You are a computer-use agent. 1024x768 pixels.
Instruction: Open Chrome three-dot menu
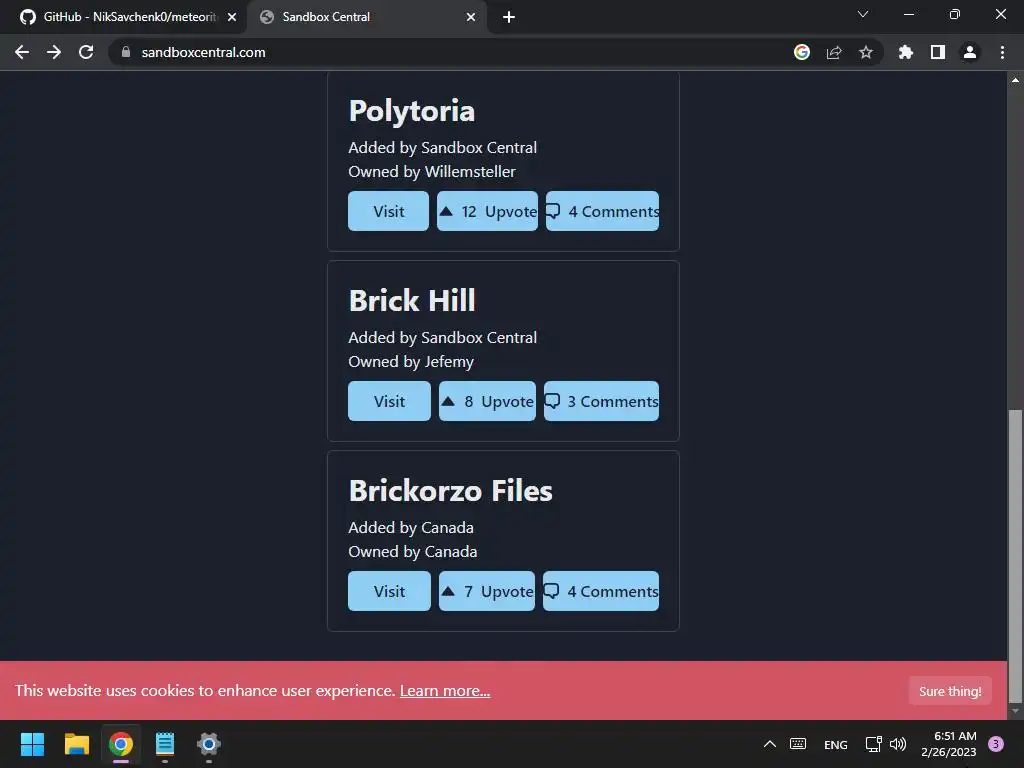pyautogui.click(x=1002, y=52)
